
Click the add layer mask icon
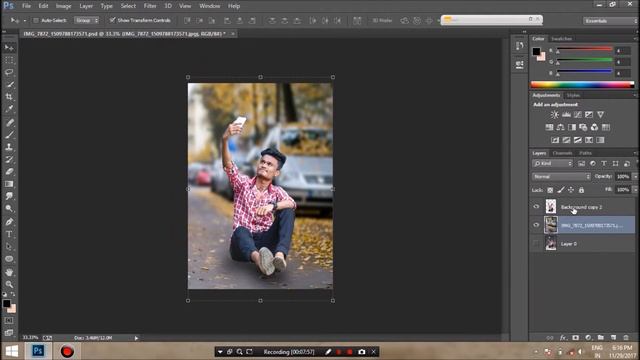point(576,338)
